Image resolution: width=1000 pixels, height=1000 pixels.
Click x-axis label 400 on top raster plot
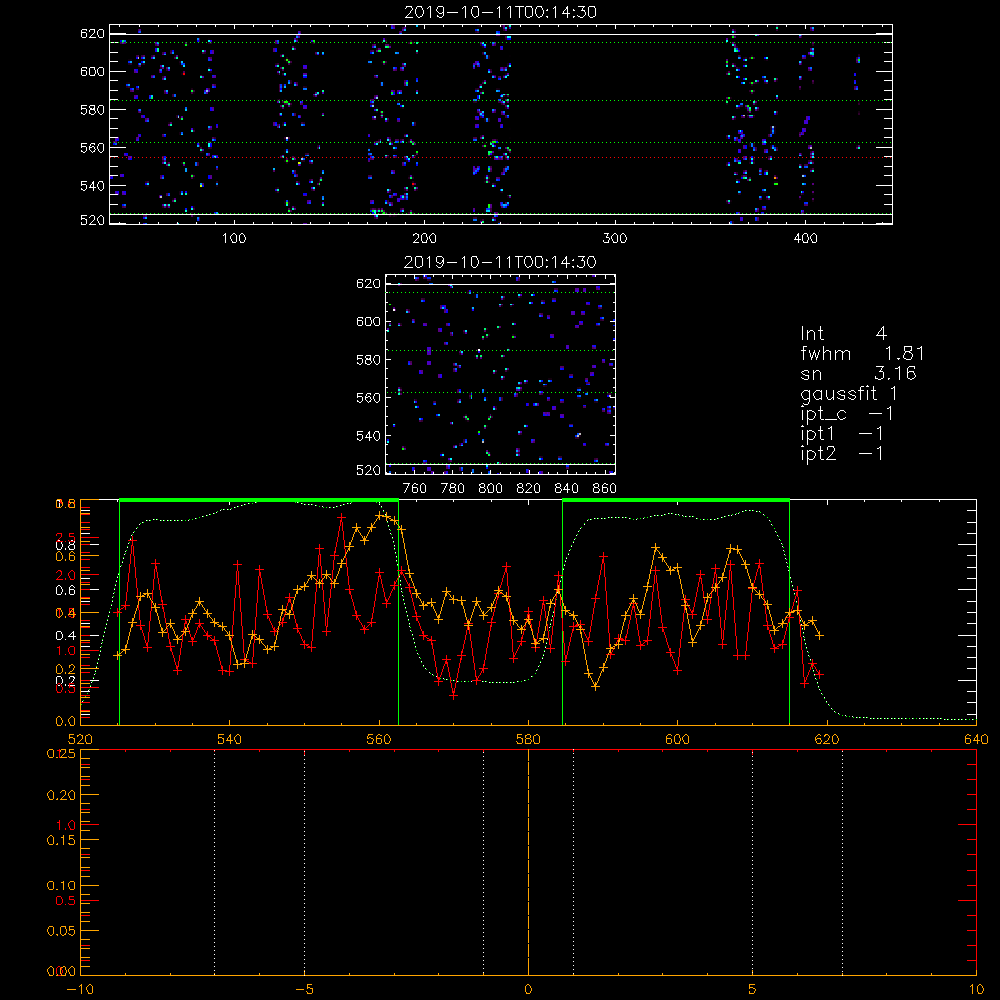[x=805, y=239]
